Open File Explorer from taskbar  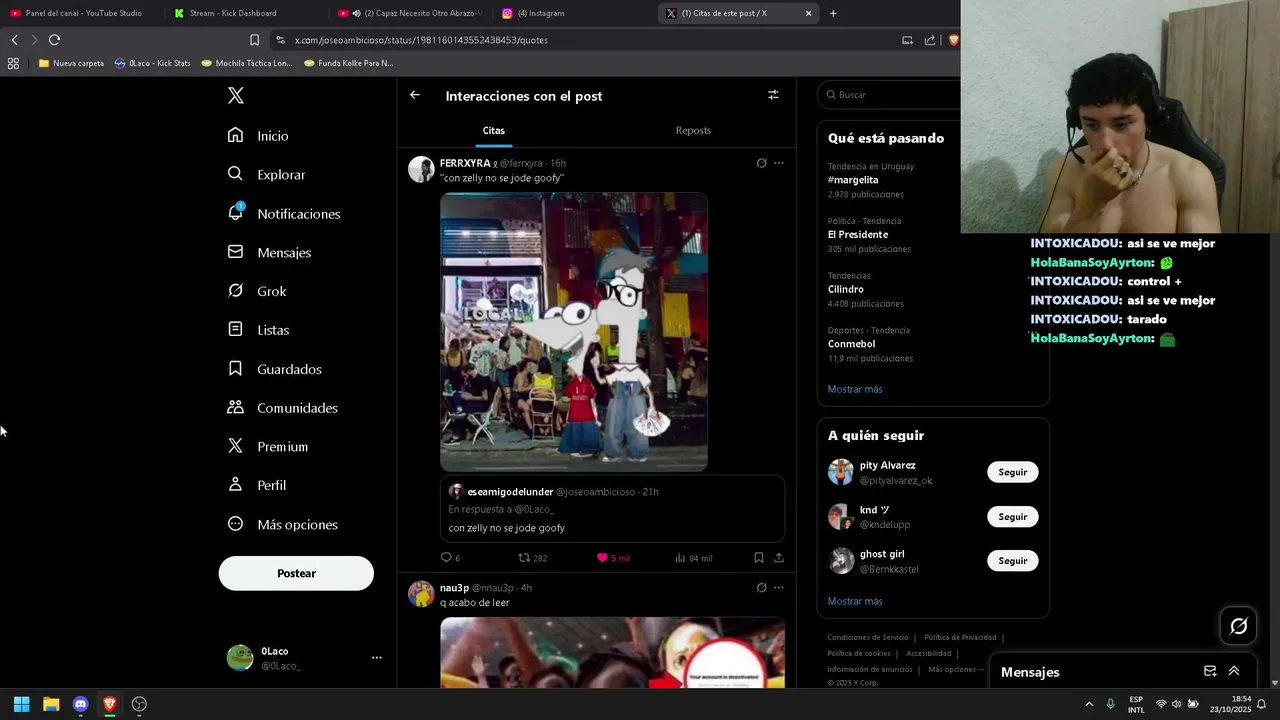tap(51, 704)
